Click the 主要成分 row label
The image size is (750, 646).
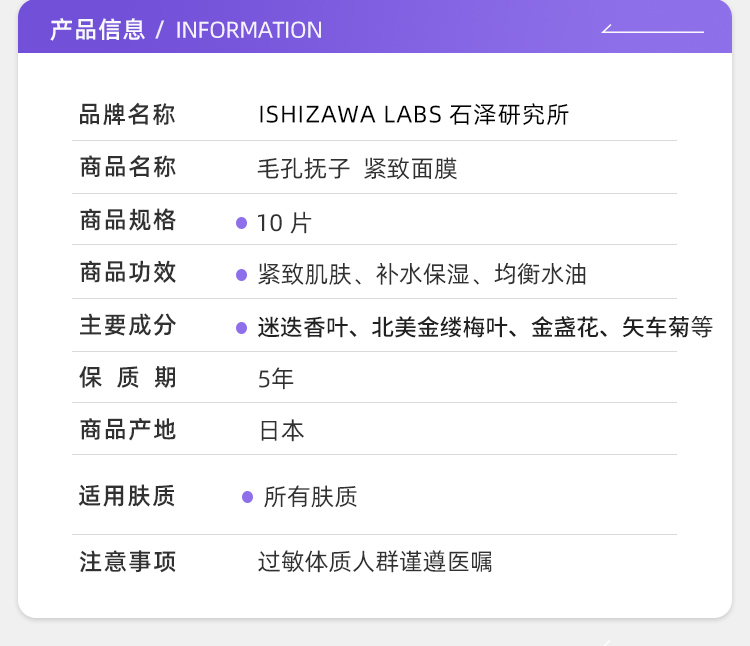coord(127,326)
